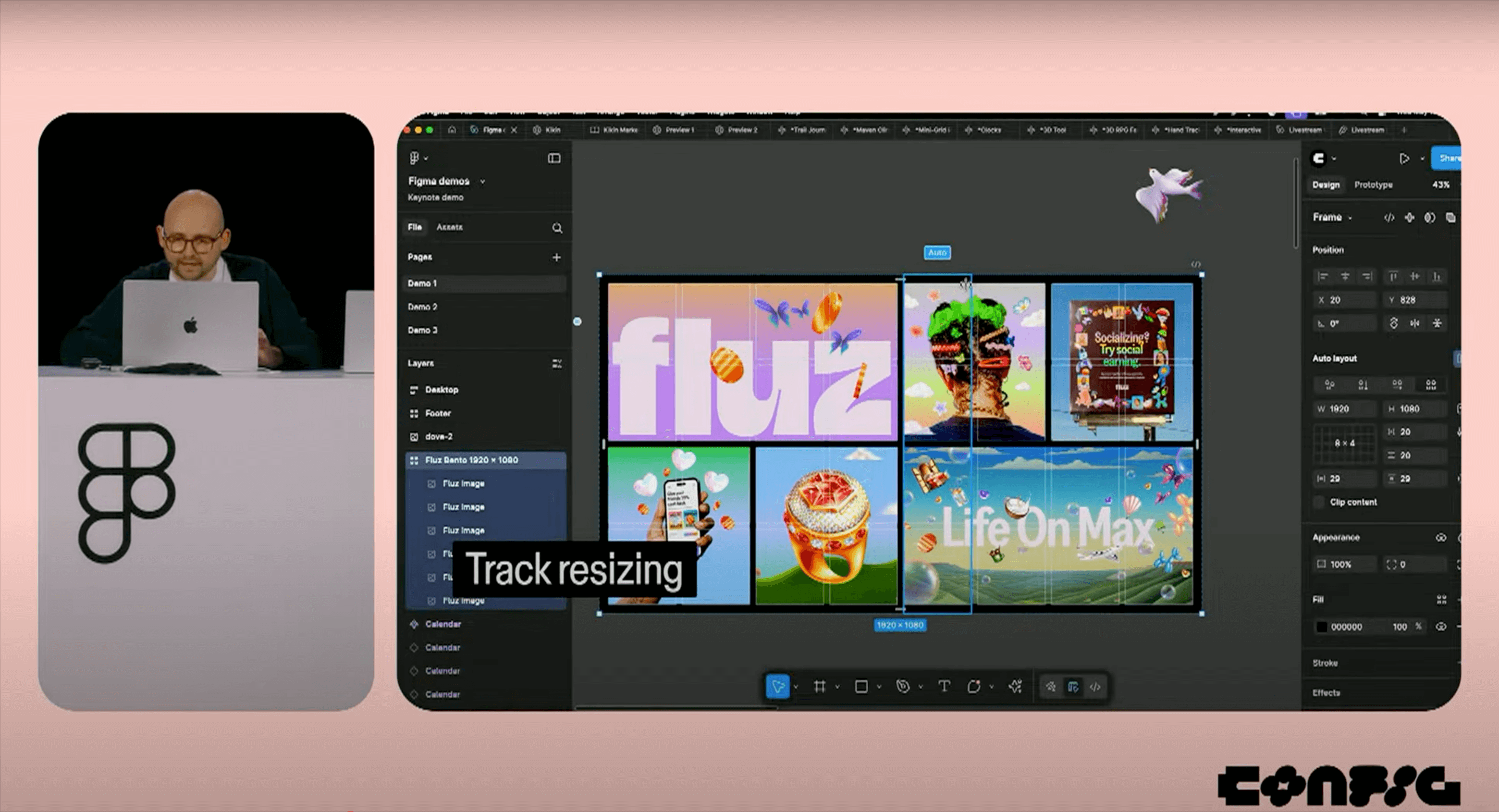Click the collapse layers icon next to Layers
Image resolution: width=1499 pixels, height=812 pixels.
(557, 363)
